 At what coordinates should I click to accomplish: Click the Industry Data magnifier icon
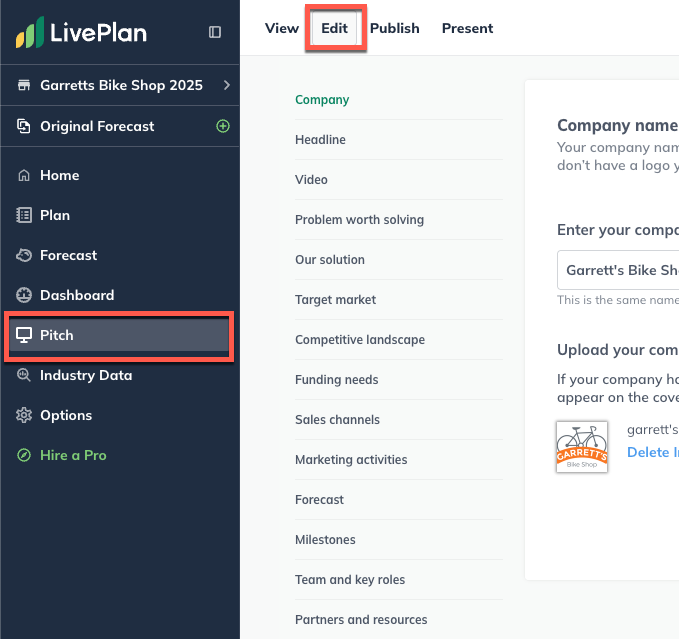24,375
